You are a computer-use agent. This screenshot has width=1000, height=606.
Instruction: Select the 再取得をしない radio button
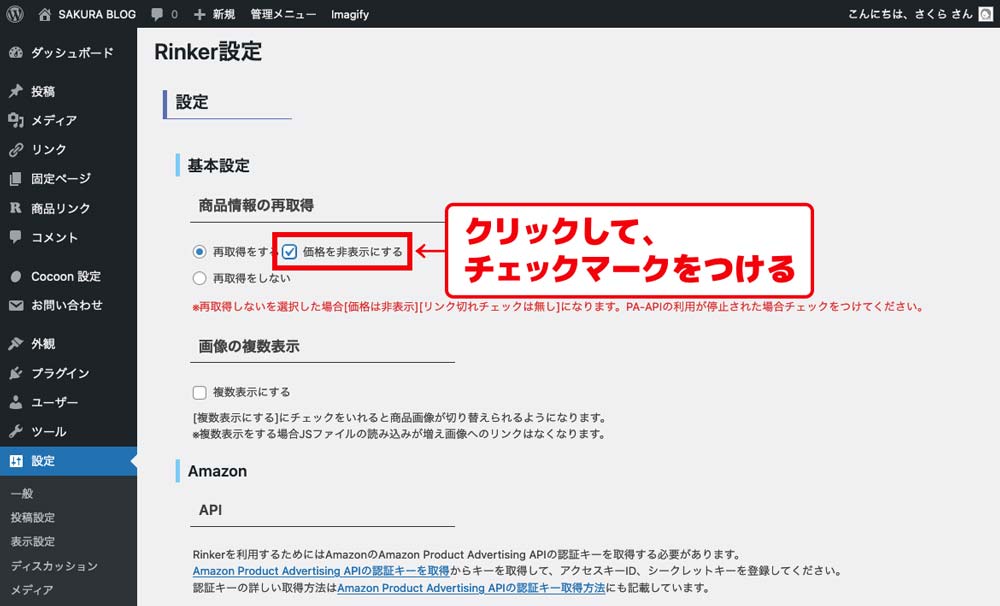tap(200, 278)
